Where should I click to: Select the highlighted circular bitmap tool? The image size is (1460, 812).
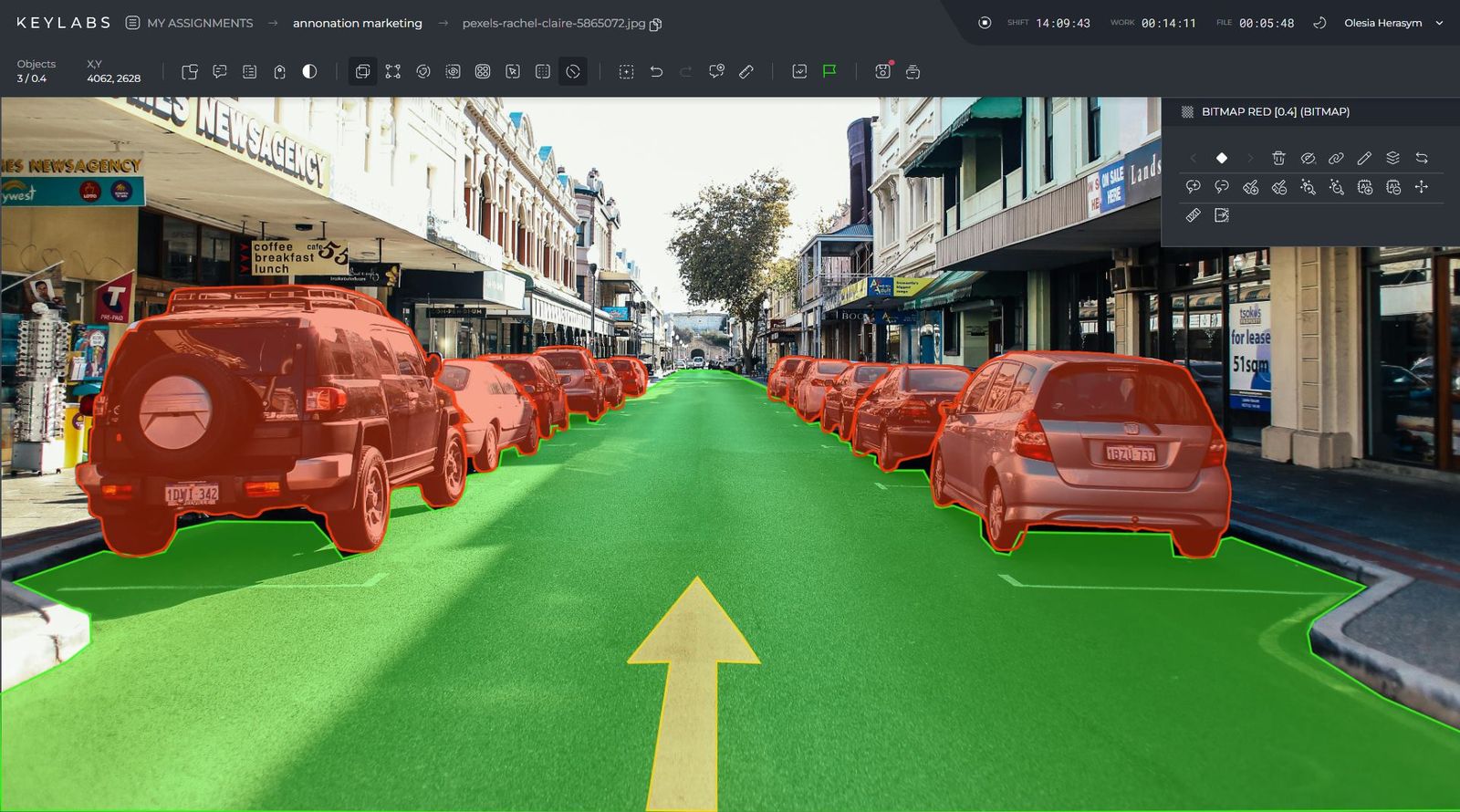[573, 71]
